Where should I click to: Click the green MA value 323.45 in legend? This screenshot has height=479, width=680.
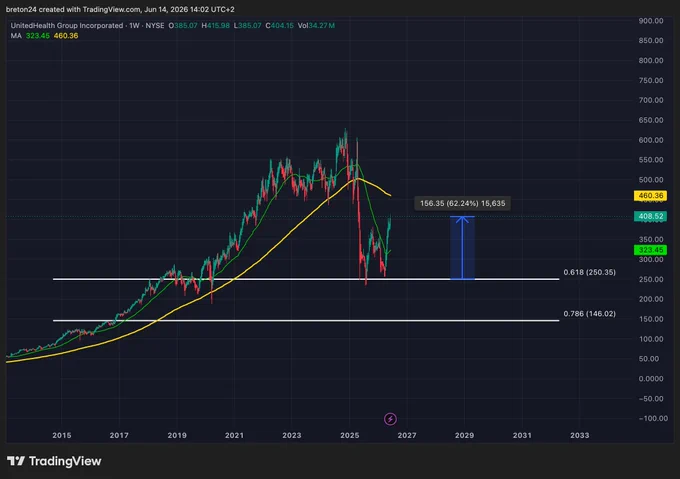click(x=38, y=36)
